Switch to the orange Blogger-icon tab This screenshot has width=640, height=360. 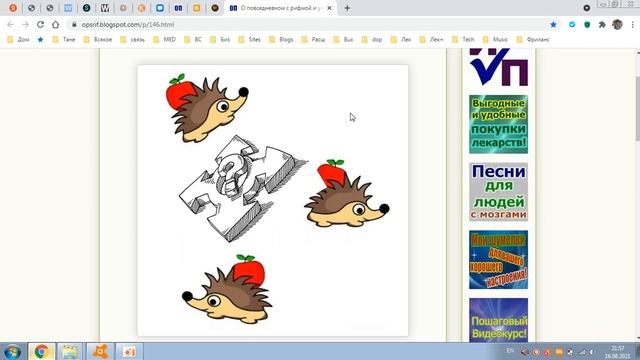pyautogui.click(x=197, y=8)
